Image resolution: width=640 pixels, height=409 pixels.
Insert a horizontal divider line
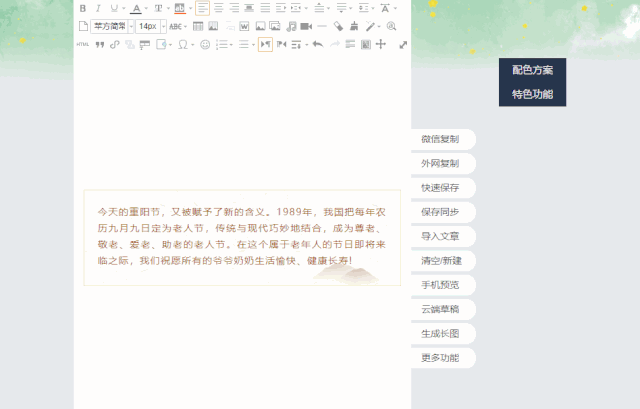(x=322, y=26)
